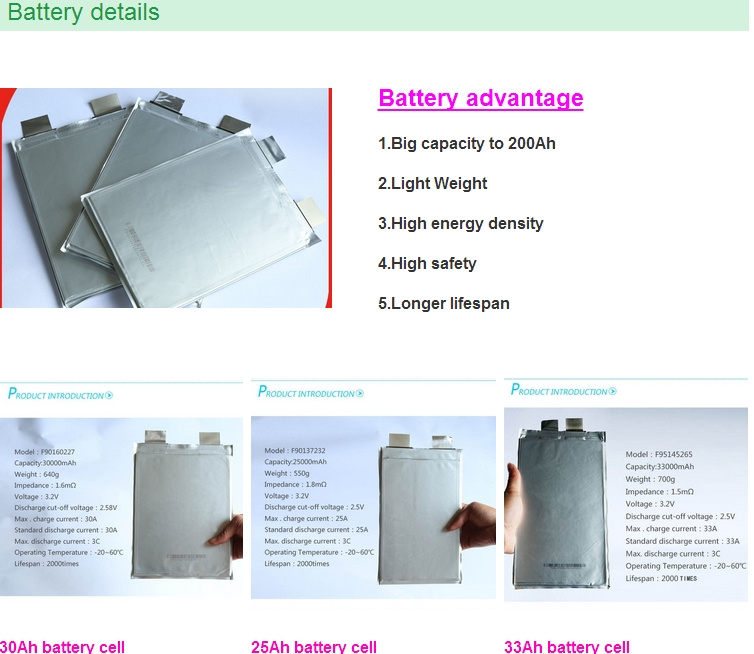Image resolution: width=754 pixels, height=654 pixels.
Task: Select the 33Ah battery cell title
Action: 567,647
